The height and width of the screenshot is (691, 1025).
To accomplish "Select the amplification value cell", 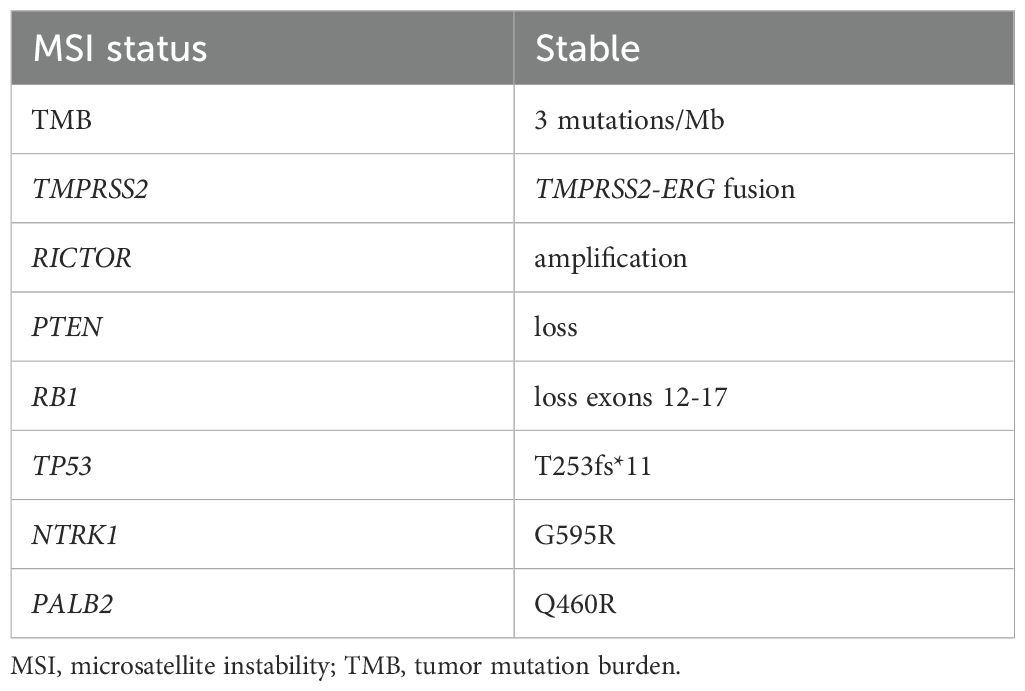I will 611,258.
